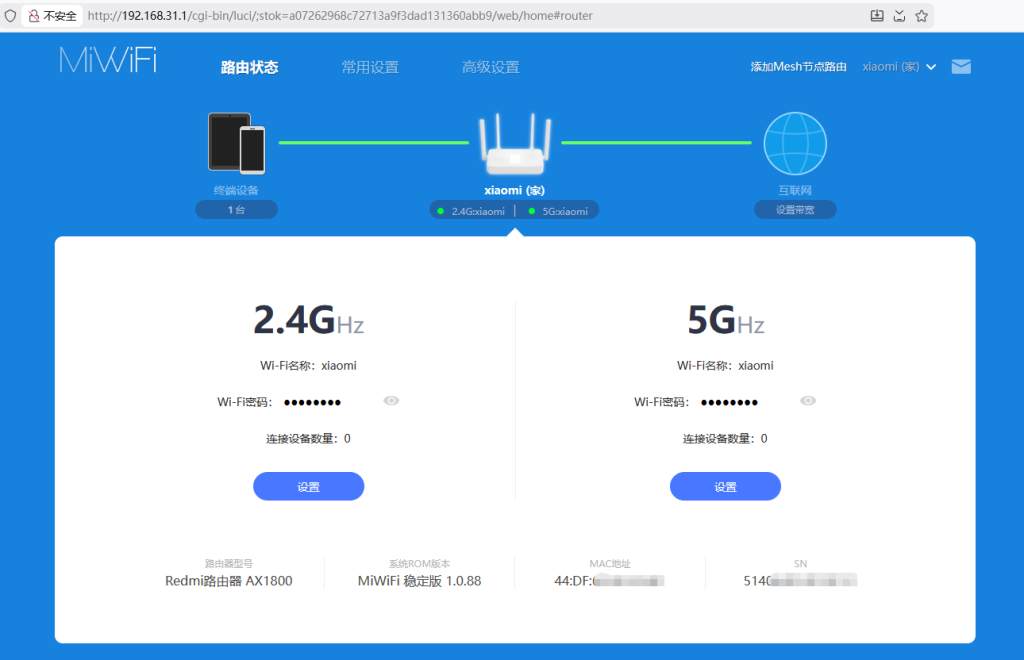The width and height of the screenshot is (1024, 660).
Task: Open 设置带宽 bandwidth settings
Action: (x=794, y=209)
